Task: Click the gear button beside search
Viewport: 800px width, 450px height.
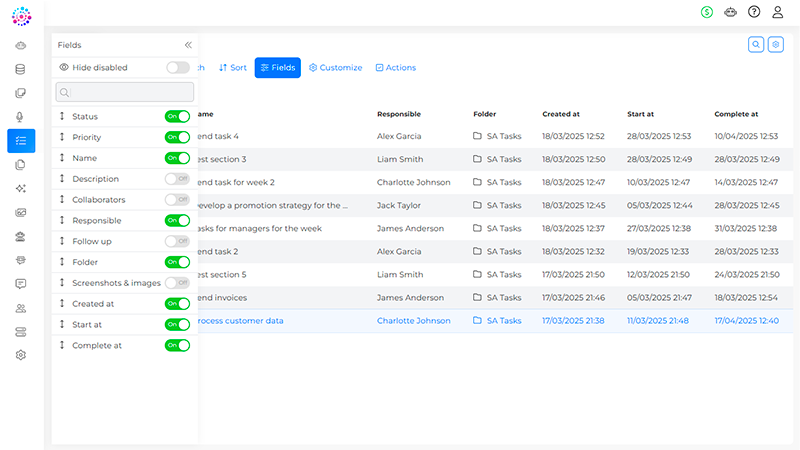Action: point(776,44)
